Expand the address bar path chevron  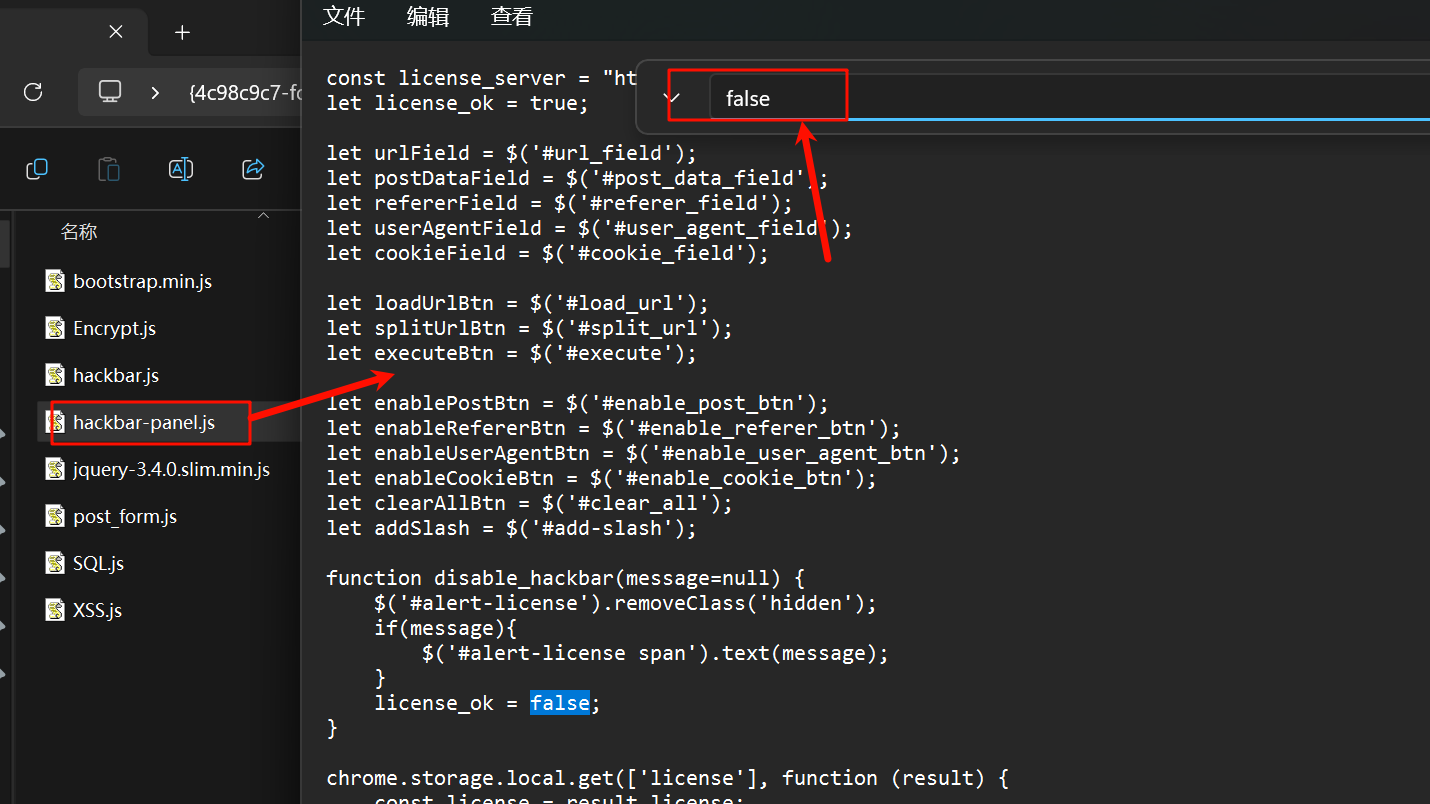click(x=155, y=92)
